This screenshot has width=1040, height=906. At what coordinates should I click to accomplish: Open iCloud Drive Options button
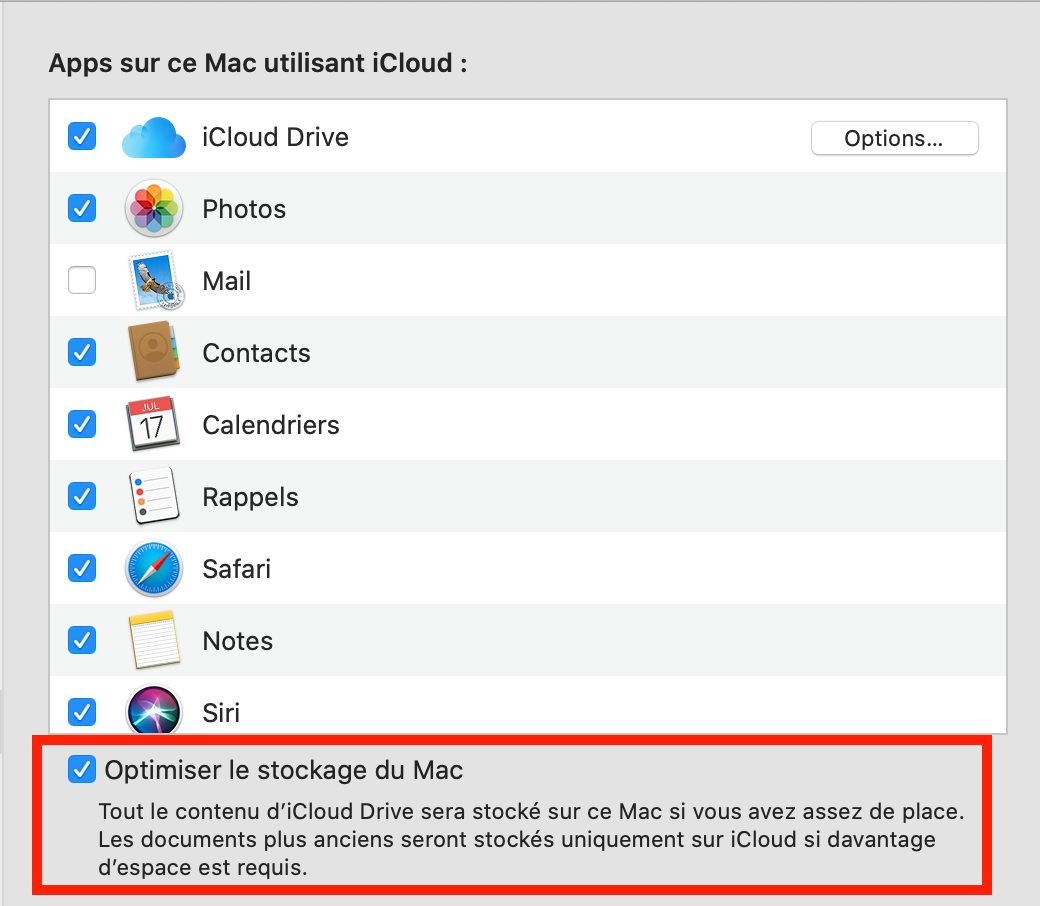point(894,138)
